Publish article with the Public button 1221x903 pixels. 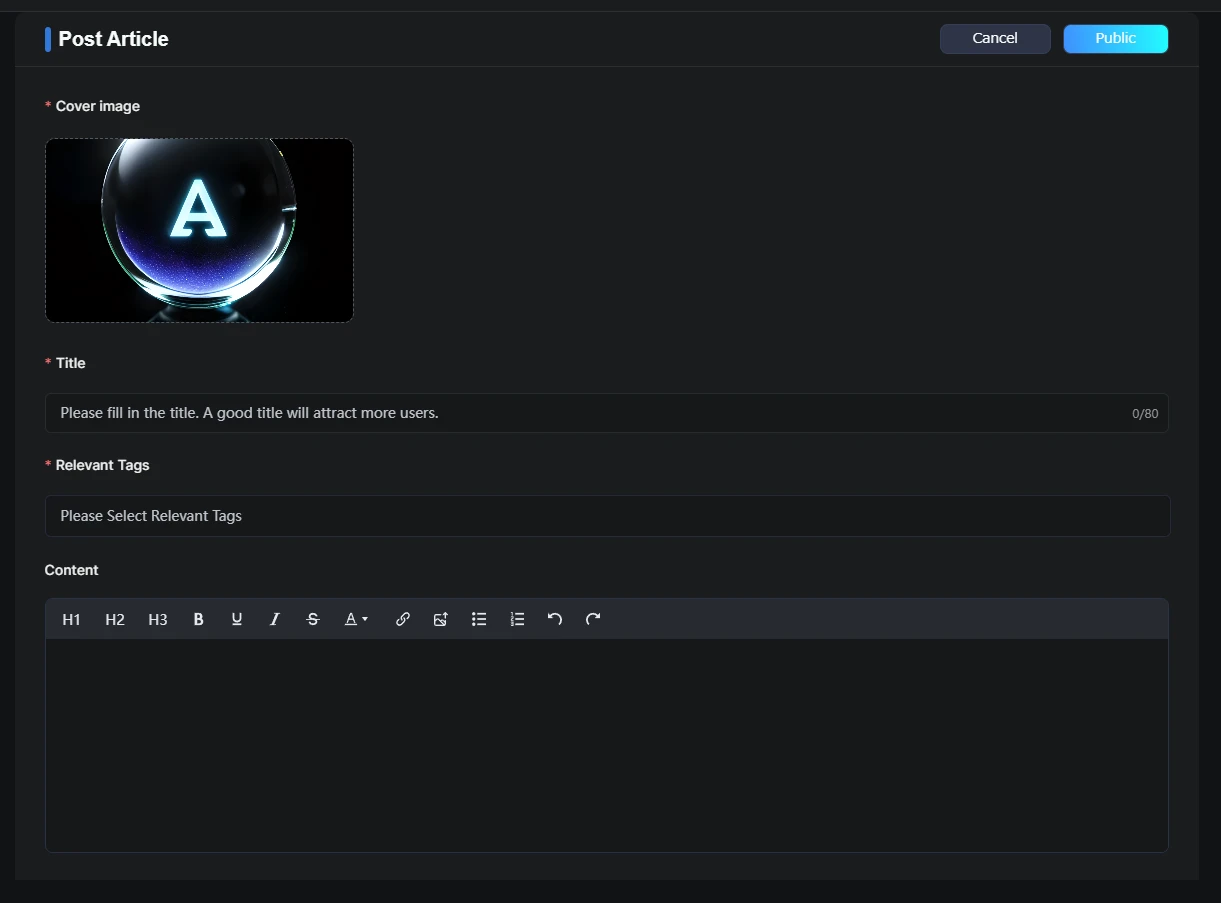pyautogui.click(x=1115, y=39)
